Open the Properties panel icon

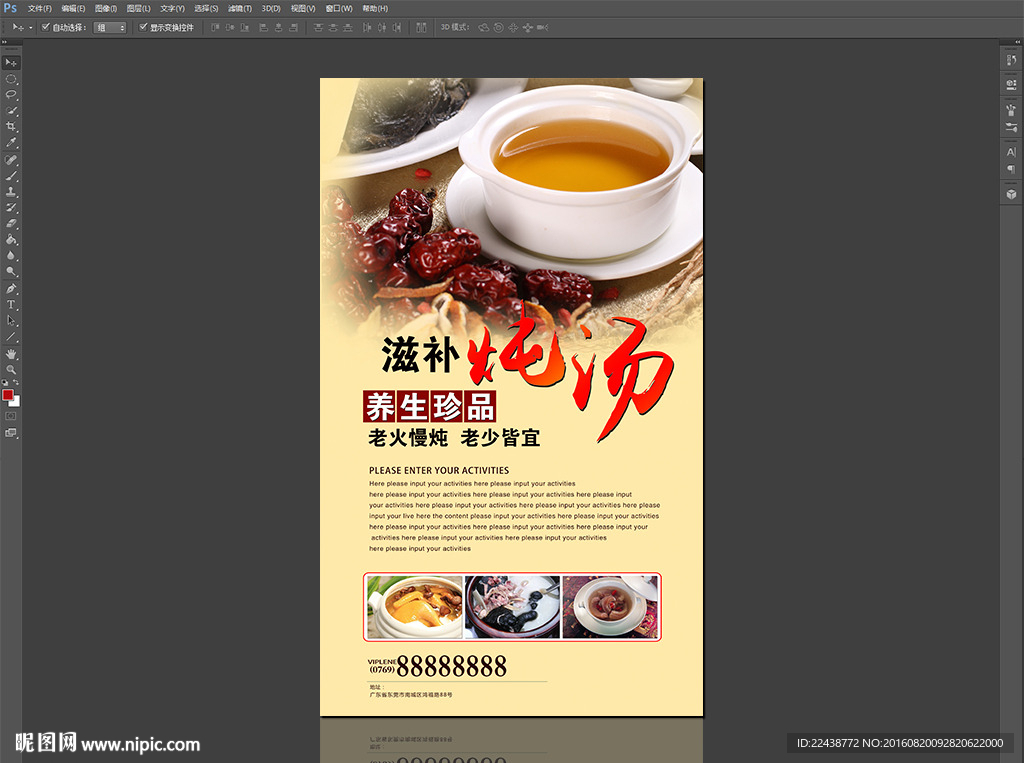pyautogui.click(x=1011, y=84)
